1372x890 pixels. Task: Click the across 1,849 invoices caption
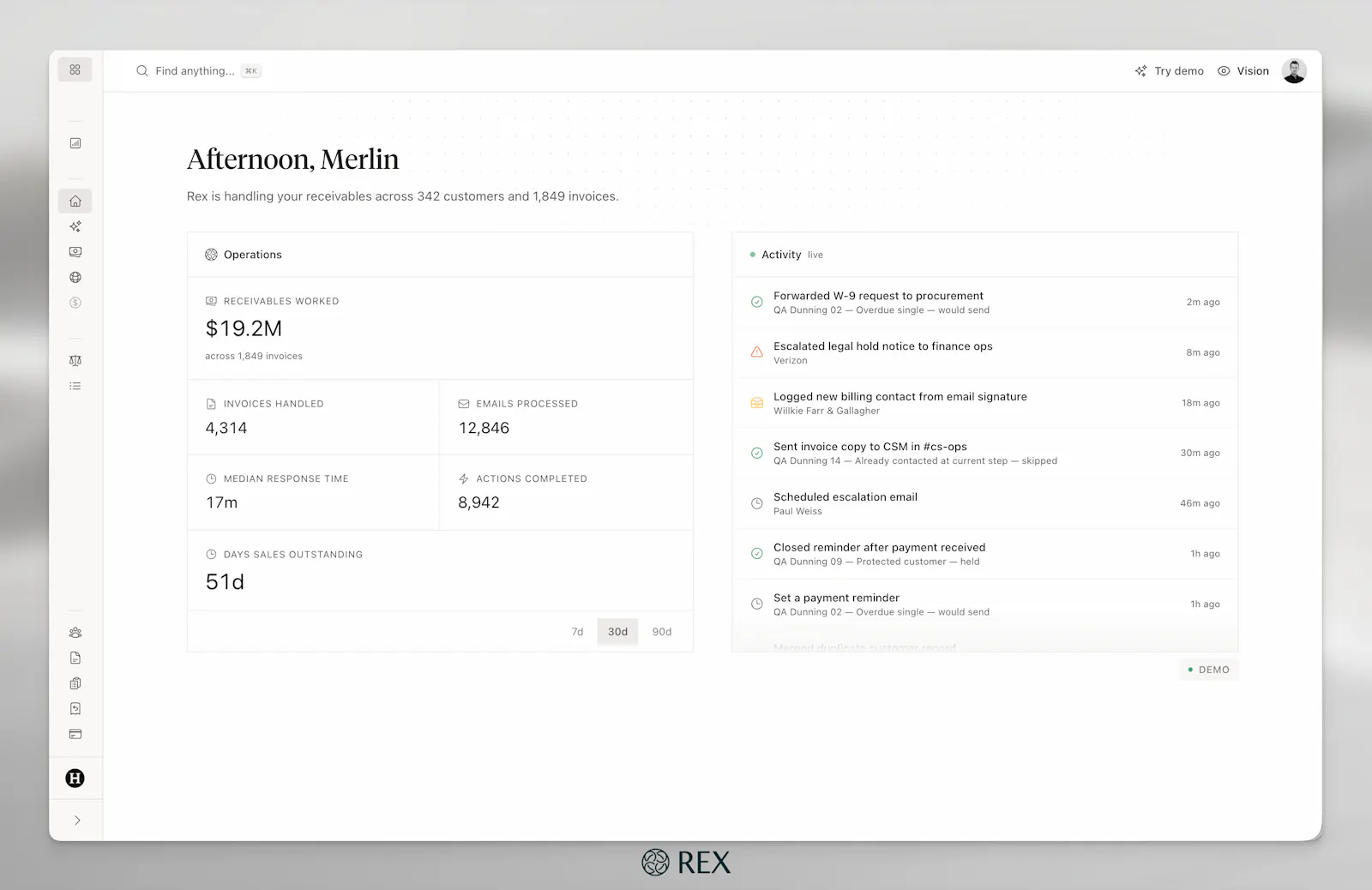coord(254,356)
